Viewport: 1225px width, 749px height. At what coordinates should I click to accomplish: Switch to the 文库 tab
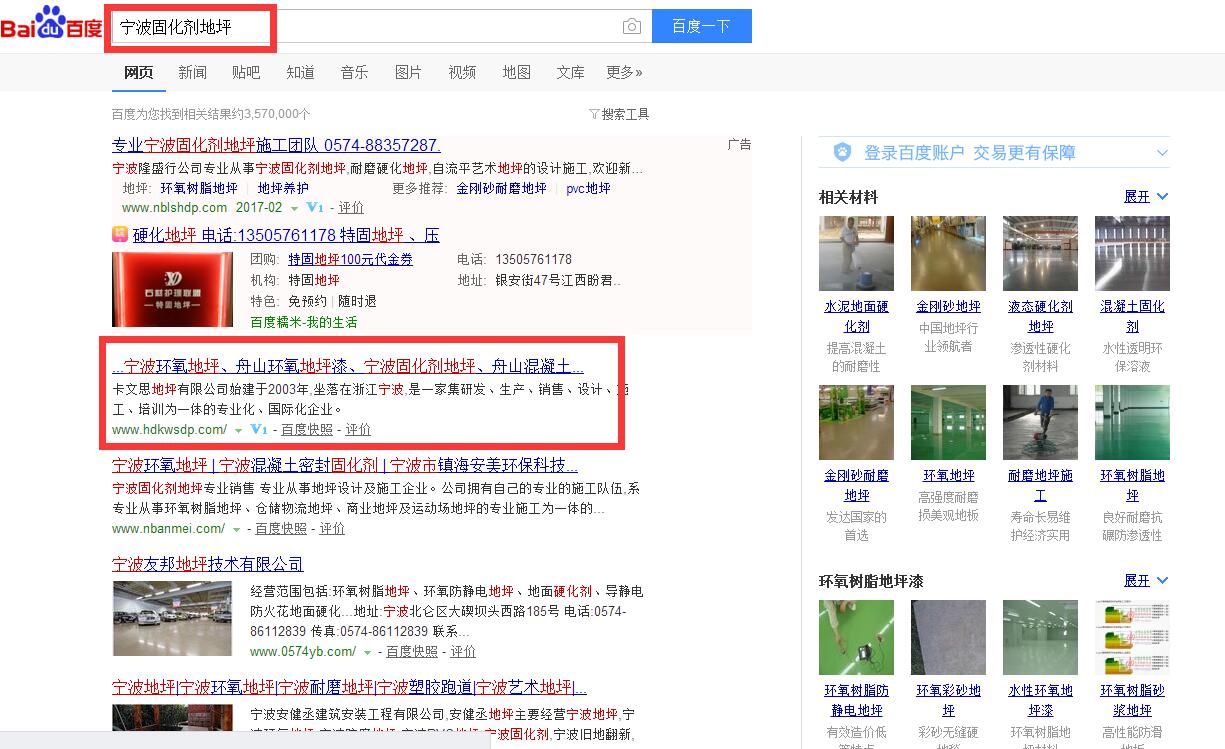(570, 72)
